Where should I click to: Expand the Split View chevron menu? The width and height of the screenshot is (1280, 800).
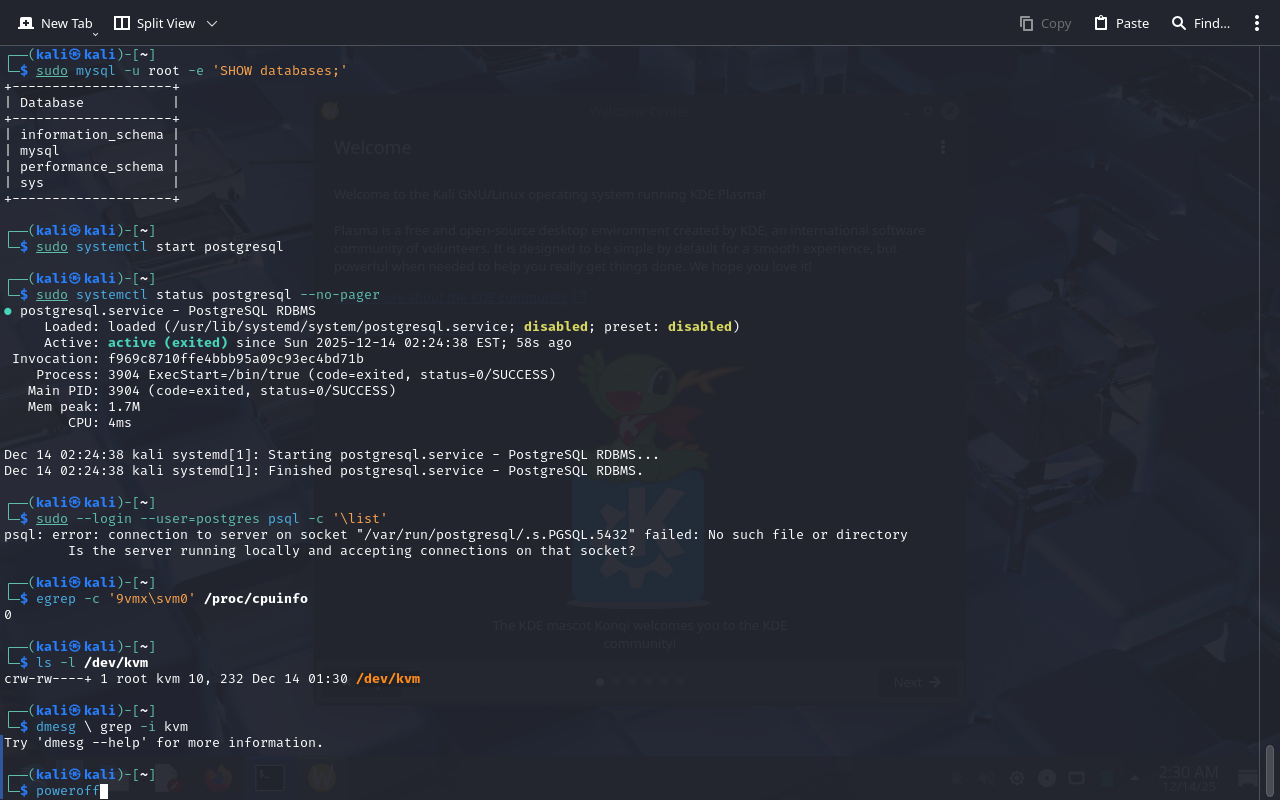pyautogui.click(x=212, y=23)
